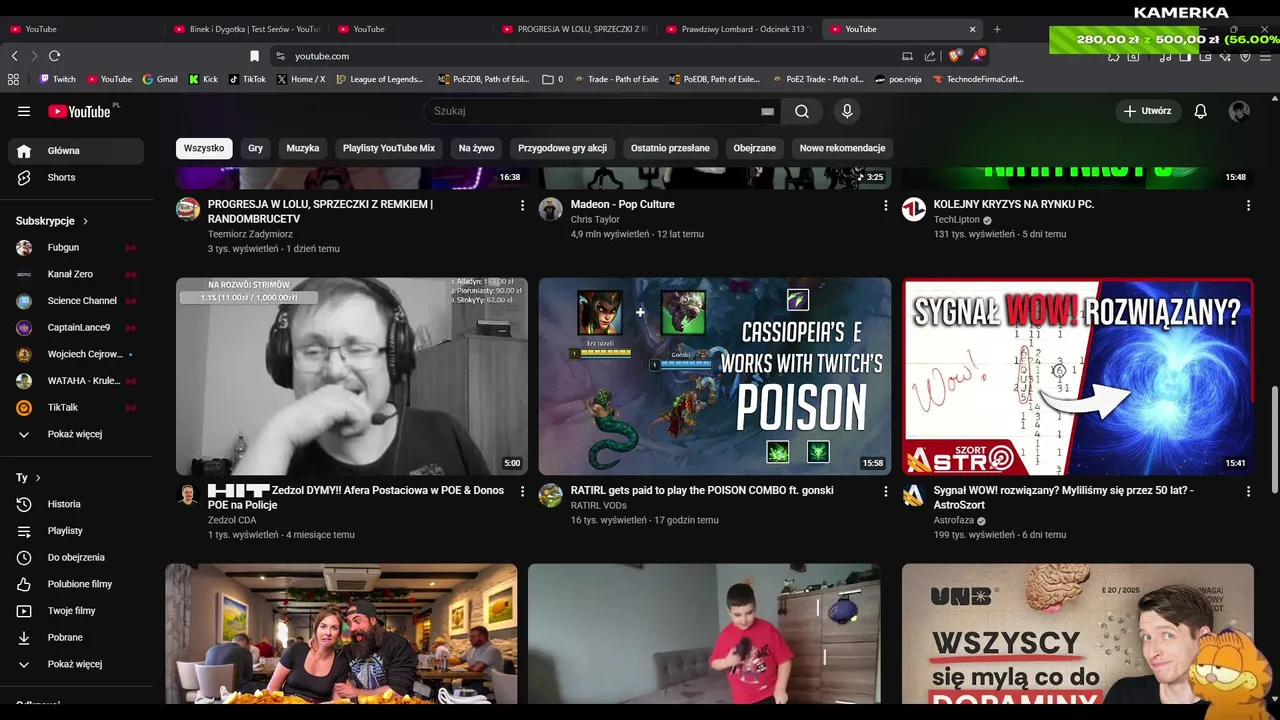Bookmark this page in address bar
The image size is (1280, 720).
(254, 56)
